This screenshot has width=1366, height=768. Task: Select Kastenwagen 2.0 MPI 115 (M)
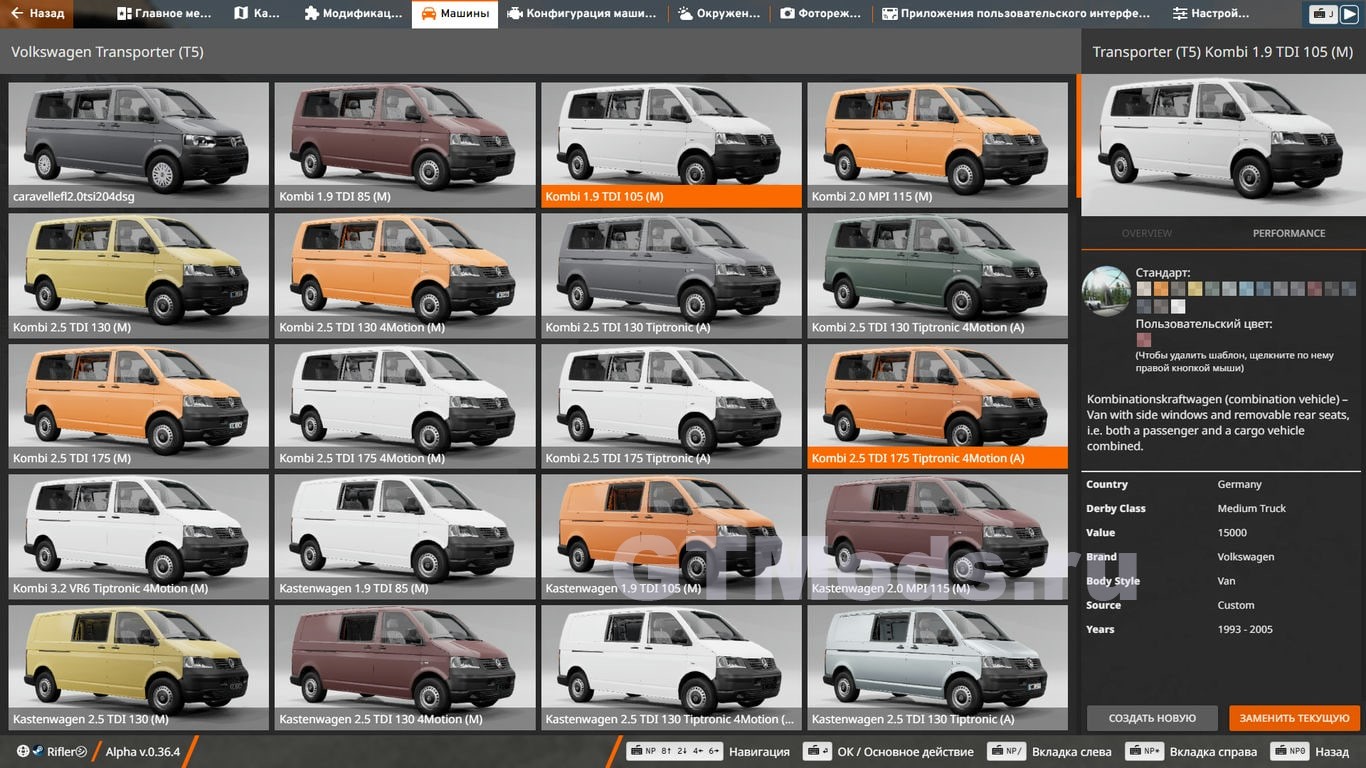[937, 537]
